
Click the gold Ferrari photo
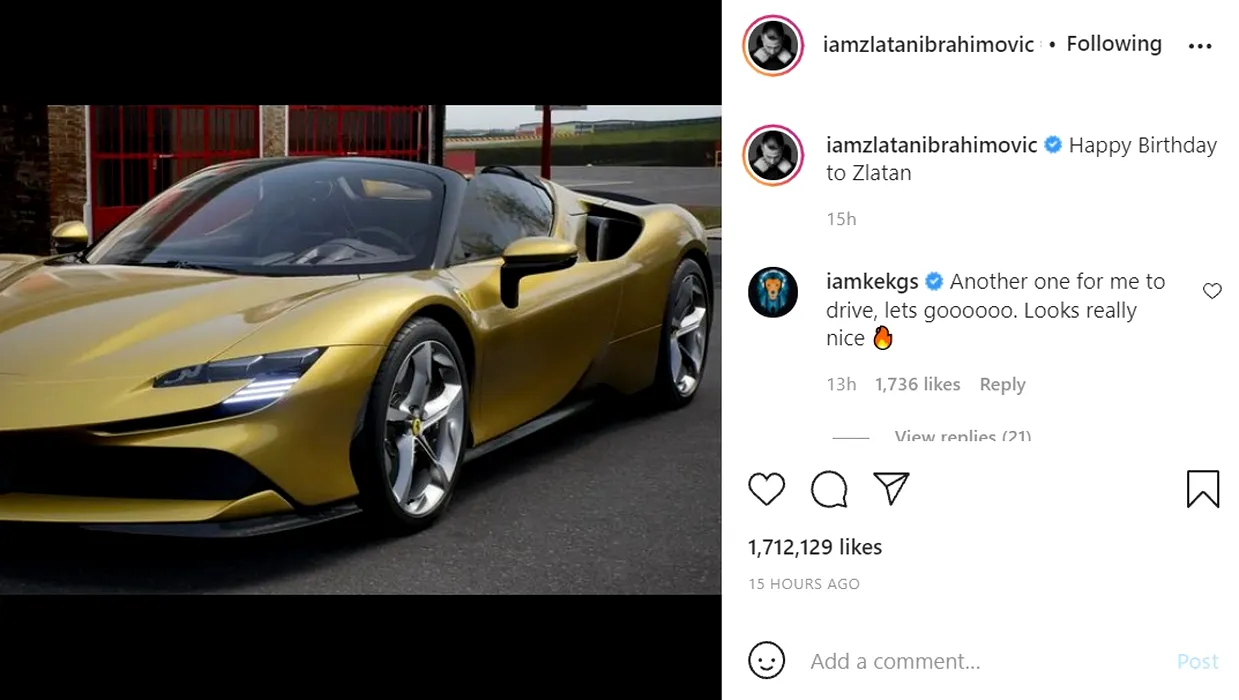360,350
